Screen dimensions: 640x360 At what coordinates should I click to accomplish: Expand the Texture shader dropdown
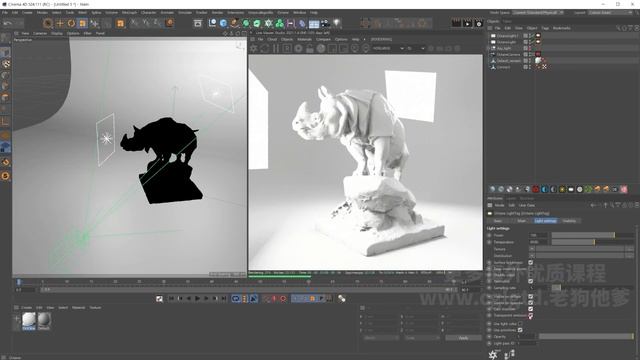[531, 249]
